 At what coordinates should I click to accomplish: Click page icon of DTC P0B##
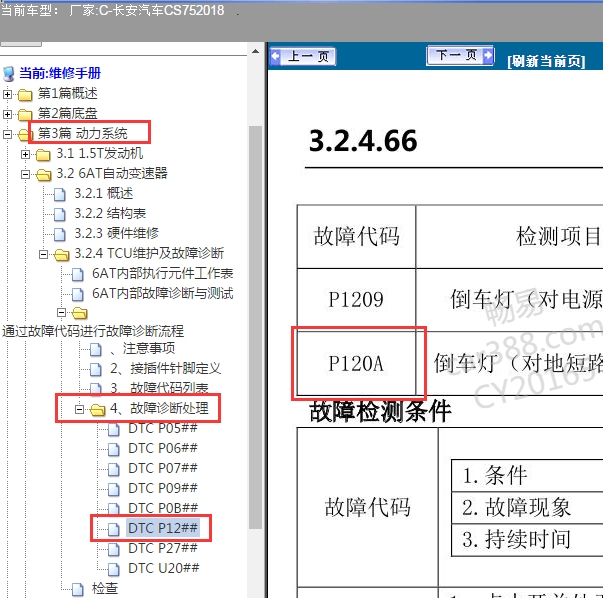point(114,509)
